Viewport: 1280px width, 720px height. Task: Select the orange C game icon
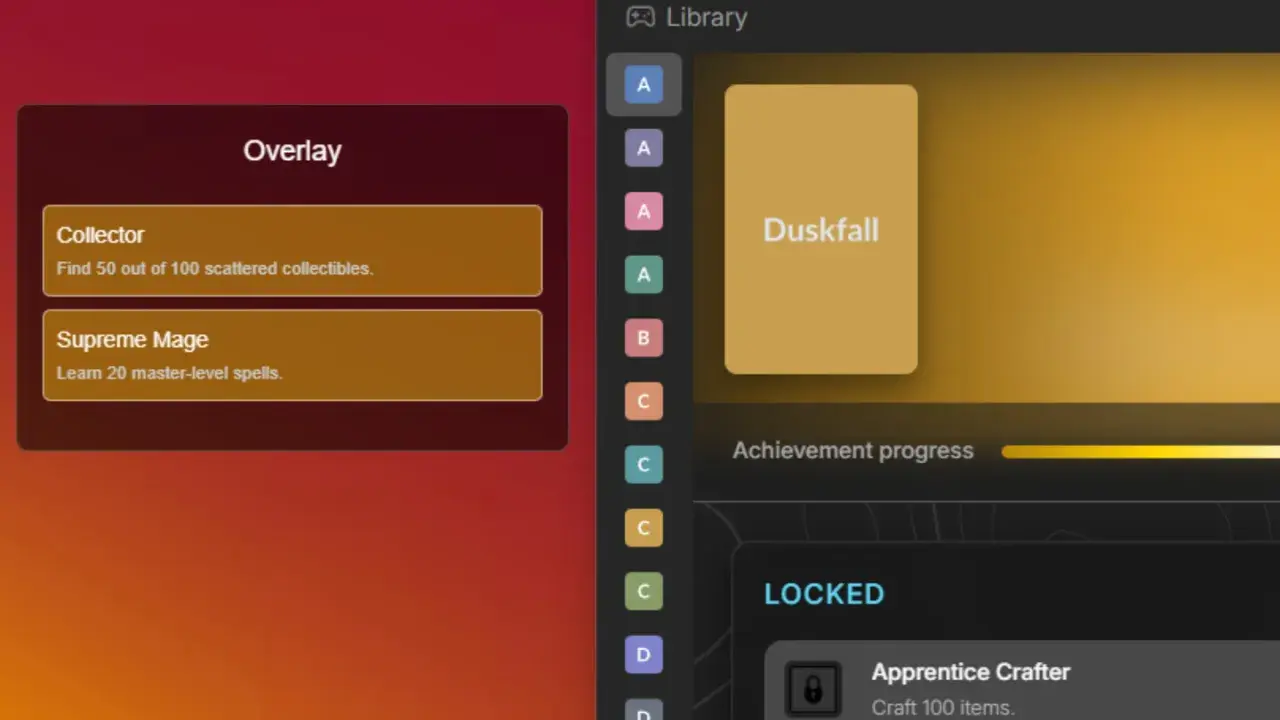point(644,401)
